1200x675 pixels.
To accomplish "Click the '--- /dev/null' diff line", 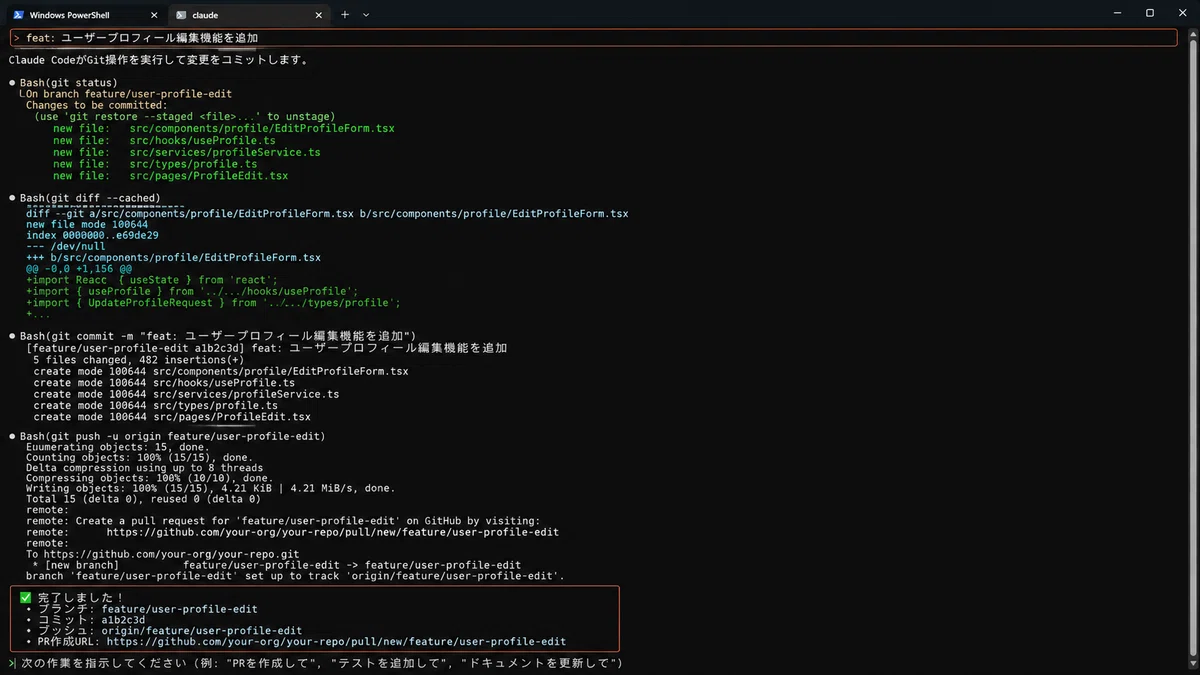I will (66, 247).
